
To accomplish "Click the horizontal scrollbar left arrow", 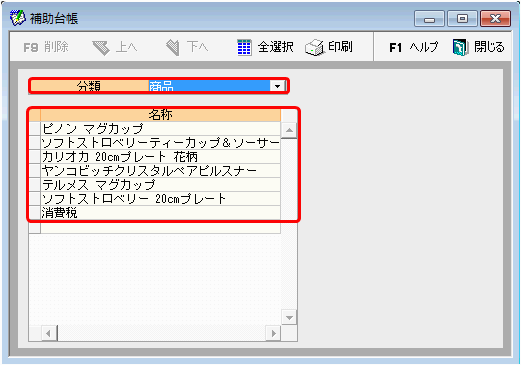I will [49, 333].
